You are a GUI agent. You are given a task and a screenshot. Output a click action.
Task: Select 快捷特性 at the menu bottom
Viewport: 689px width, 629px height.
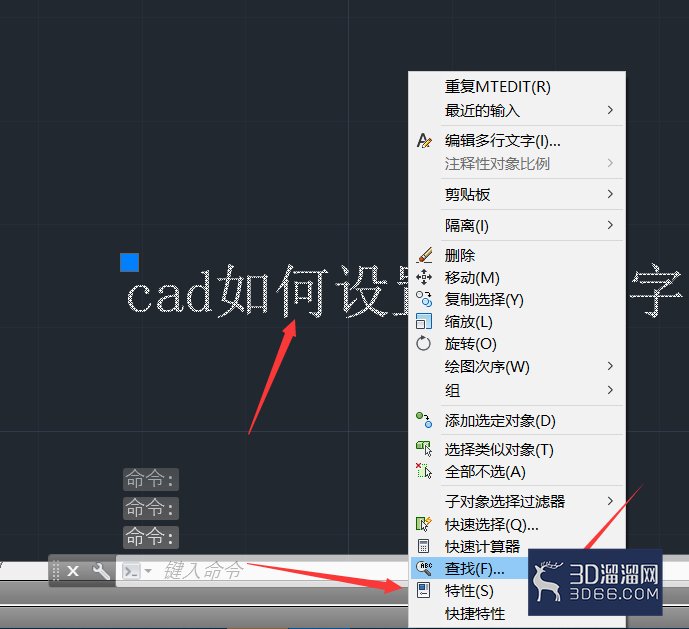(x=475, y=613)
